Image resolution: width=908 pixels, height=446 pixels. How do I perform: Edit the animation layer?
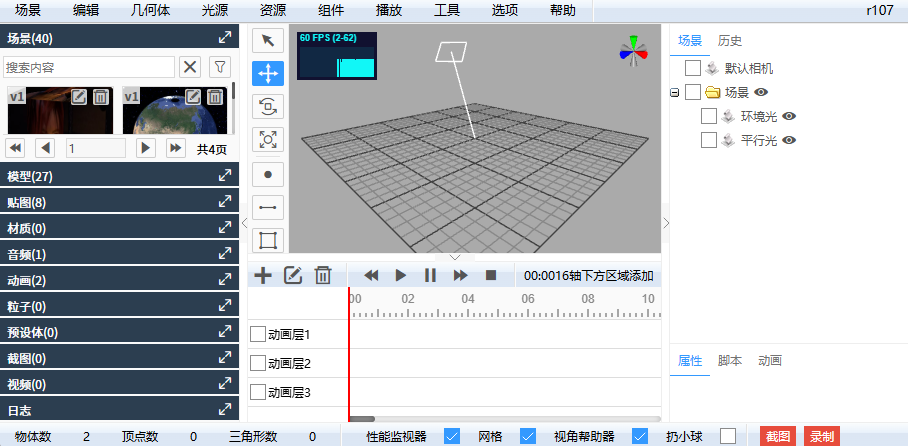[293, 275]
